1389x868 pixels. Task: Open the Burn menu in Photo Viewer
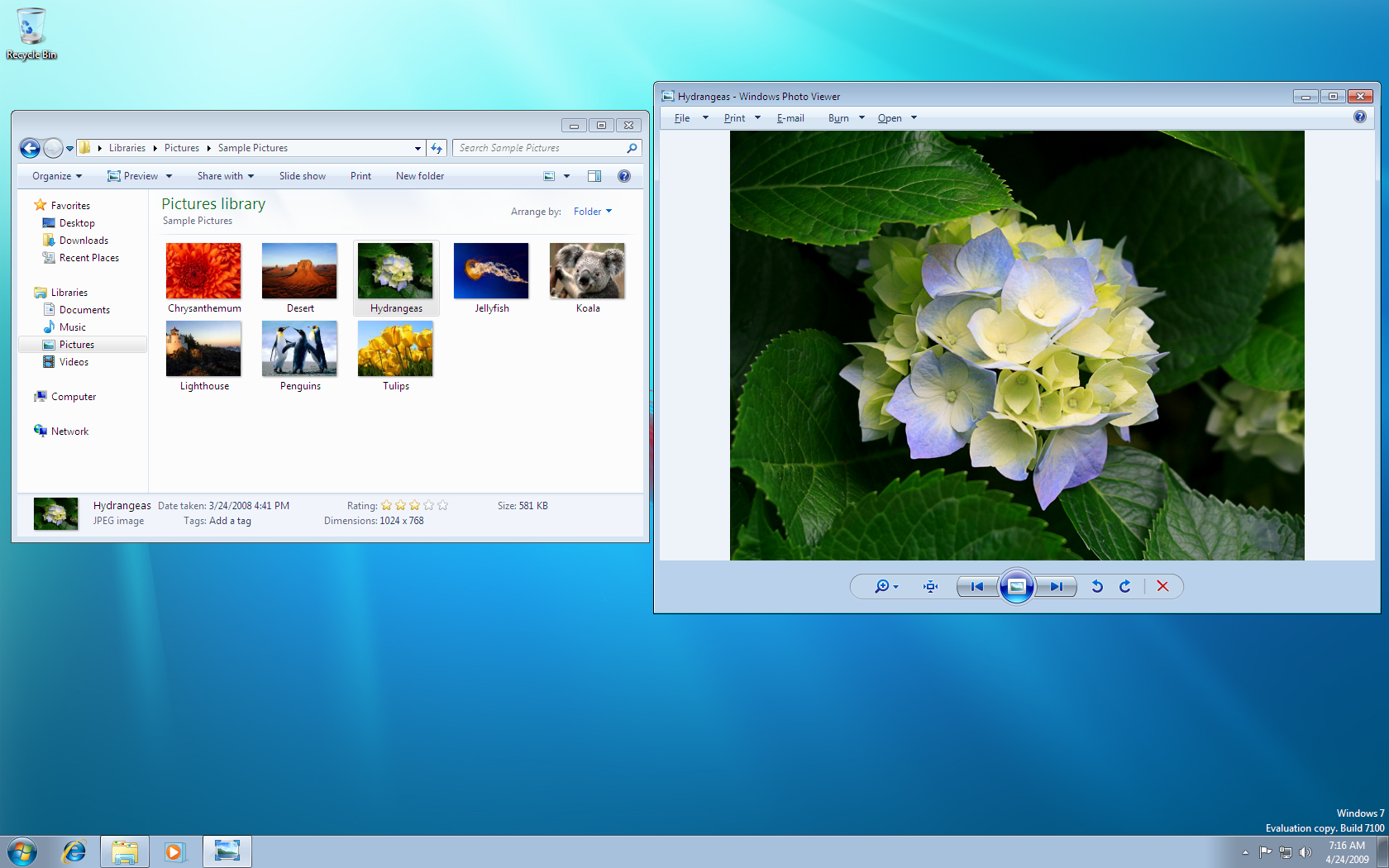(839, 117)
